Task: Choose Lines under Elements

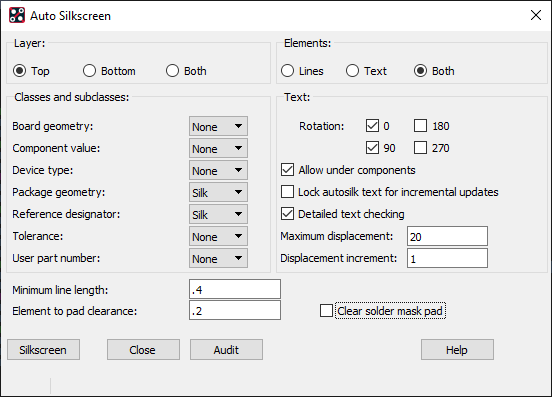Action: coord(287,71)
